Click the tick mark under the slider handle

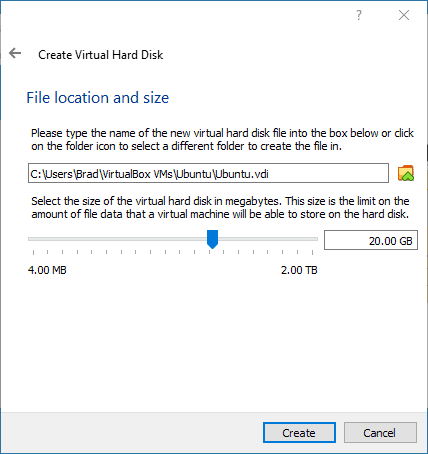(210, 252)
